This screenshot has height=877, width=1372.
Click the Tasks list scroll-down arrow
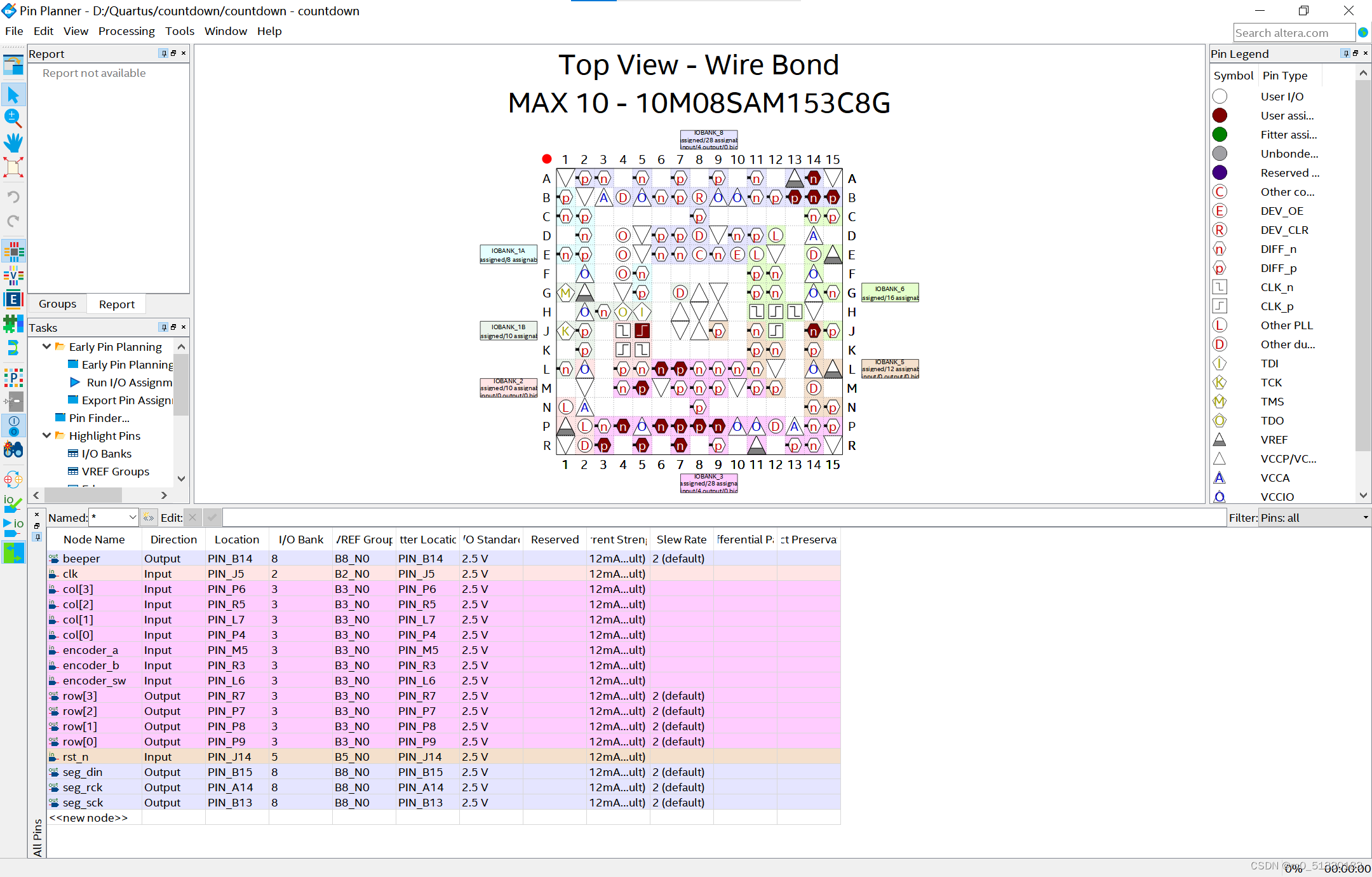pos(182,479)
